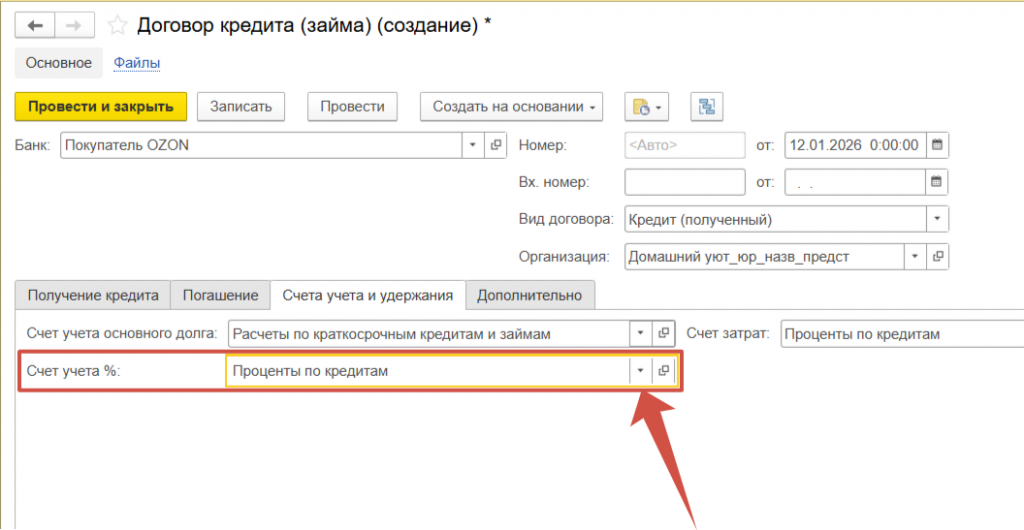Expand the Вид договора dropdown

click(x=937, y=219)
